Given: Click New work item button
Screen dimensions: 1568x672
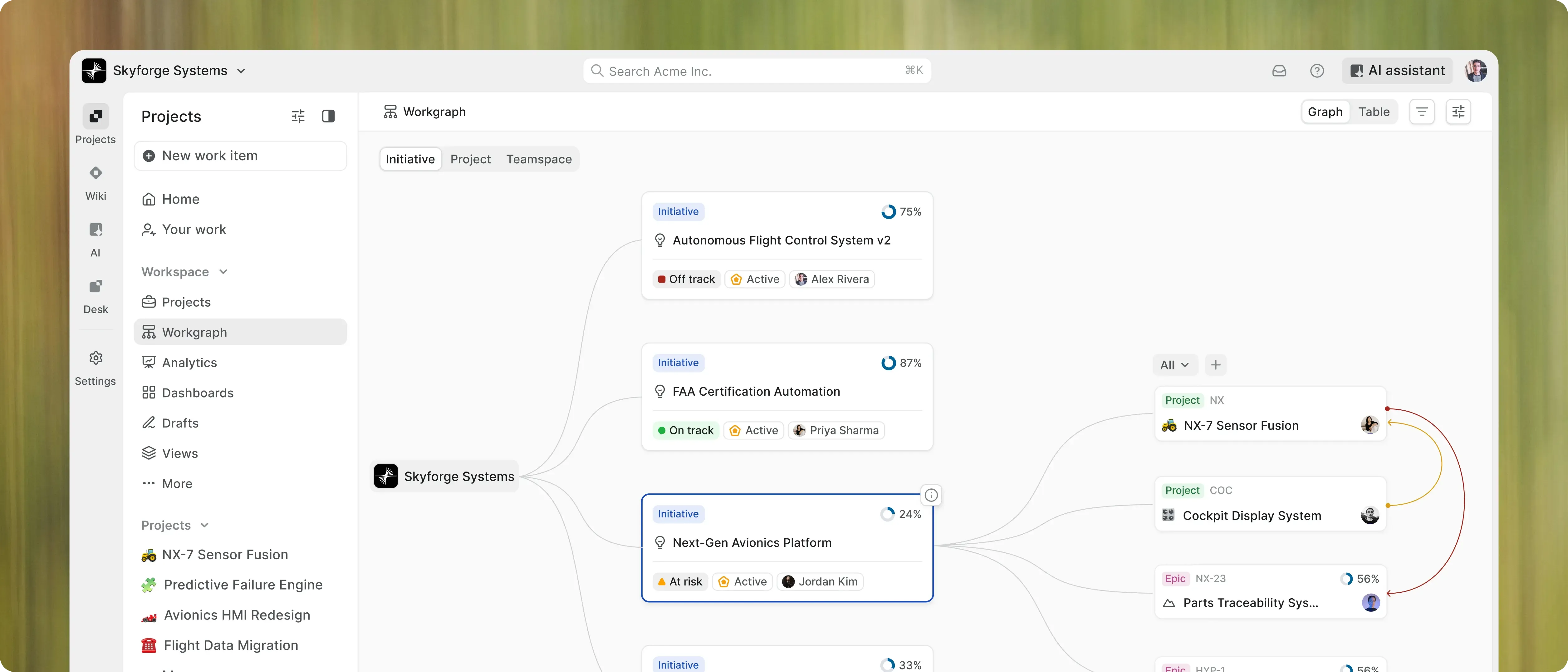Looking at the screenshot, I should tap(240, 156).
